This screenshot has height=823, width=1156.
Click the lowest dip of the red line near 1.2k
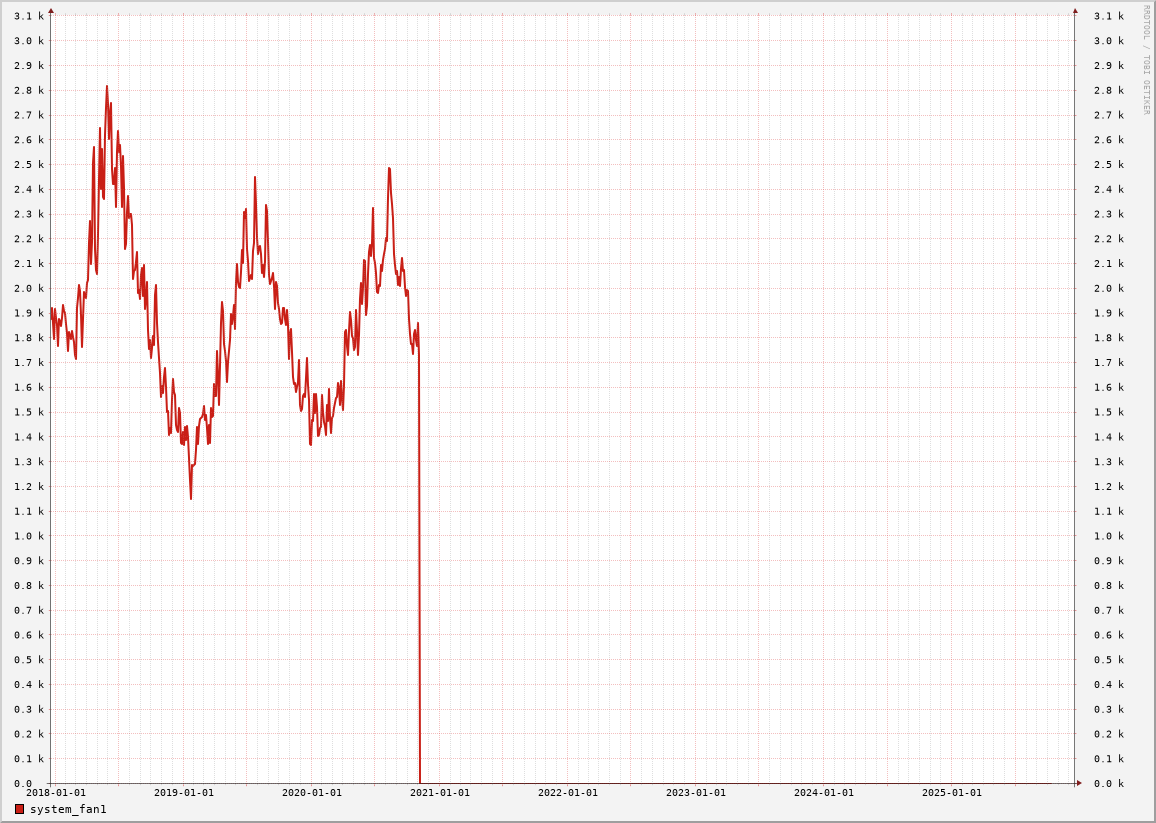point(191,498)
